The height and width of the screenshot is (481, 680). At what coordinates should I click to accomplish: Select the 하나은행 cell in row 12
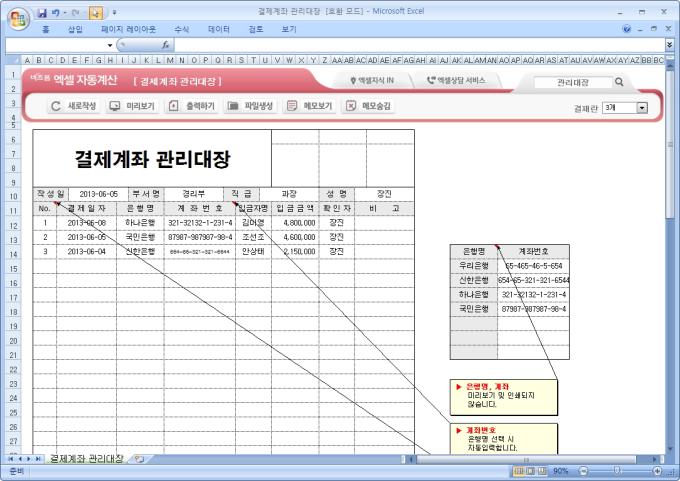coord(140,223)
